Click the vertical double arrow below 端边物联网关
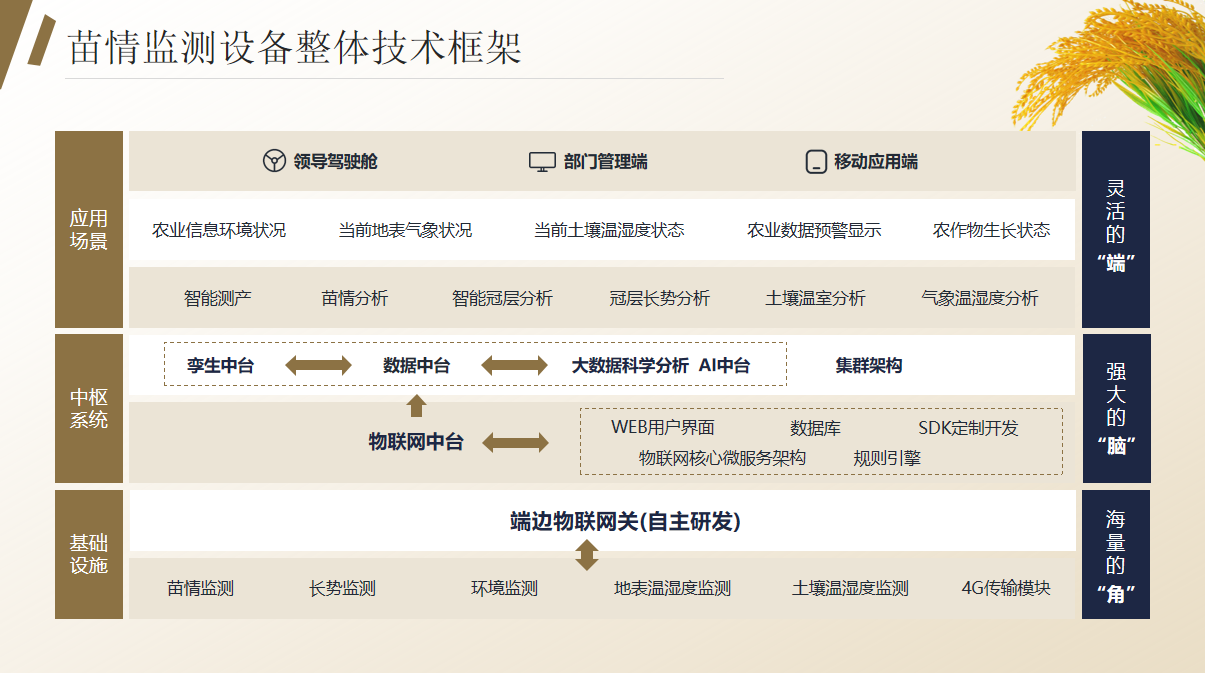The height and width of the screenshot is (673, 1205). point(587,553)
